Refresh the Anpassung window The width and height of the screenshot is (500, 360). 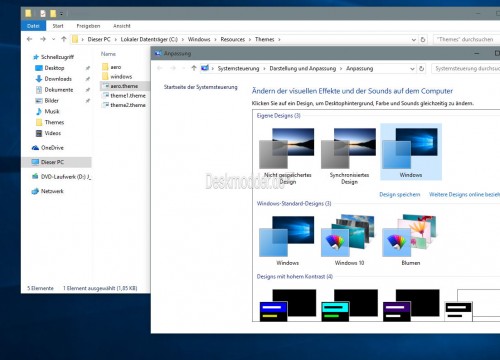[x=421, y=68]
